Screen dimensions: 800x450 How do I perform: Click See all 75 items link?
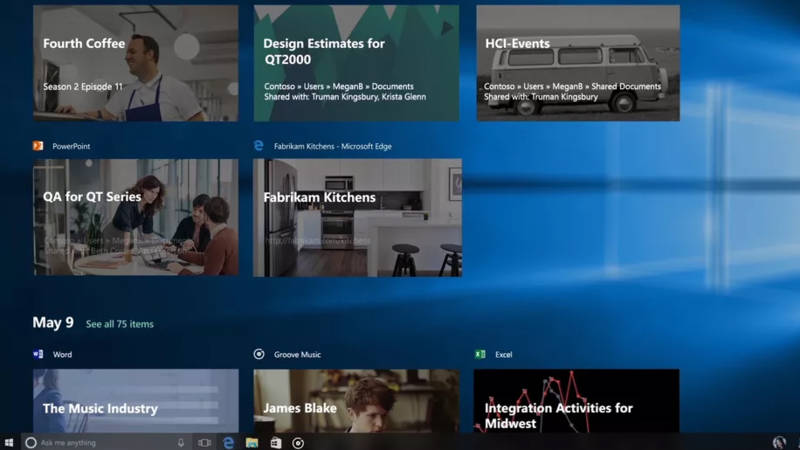point(119,324)
